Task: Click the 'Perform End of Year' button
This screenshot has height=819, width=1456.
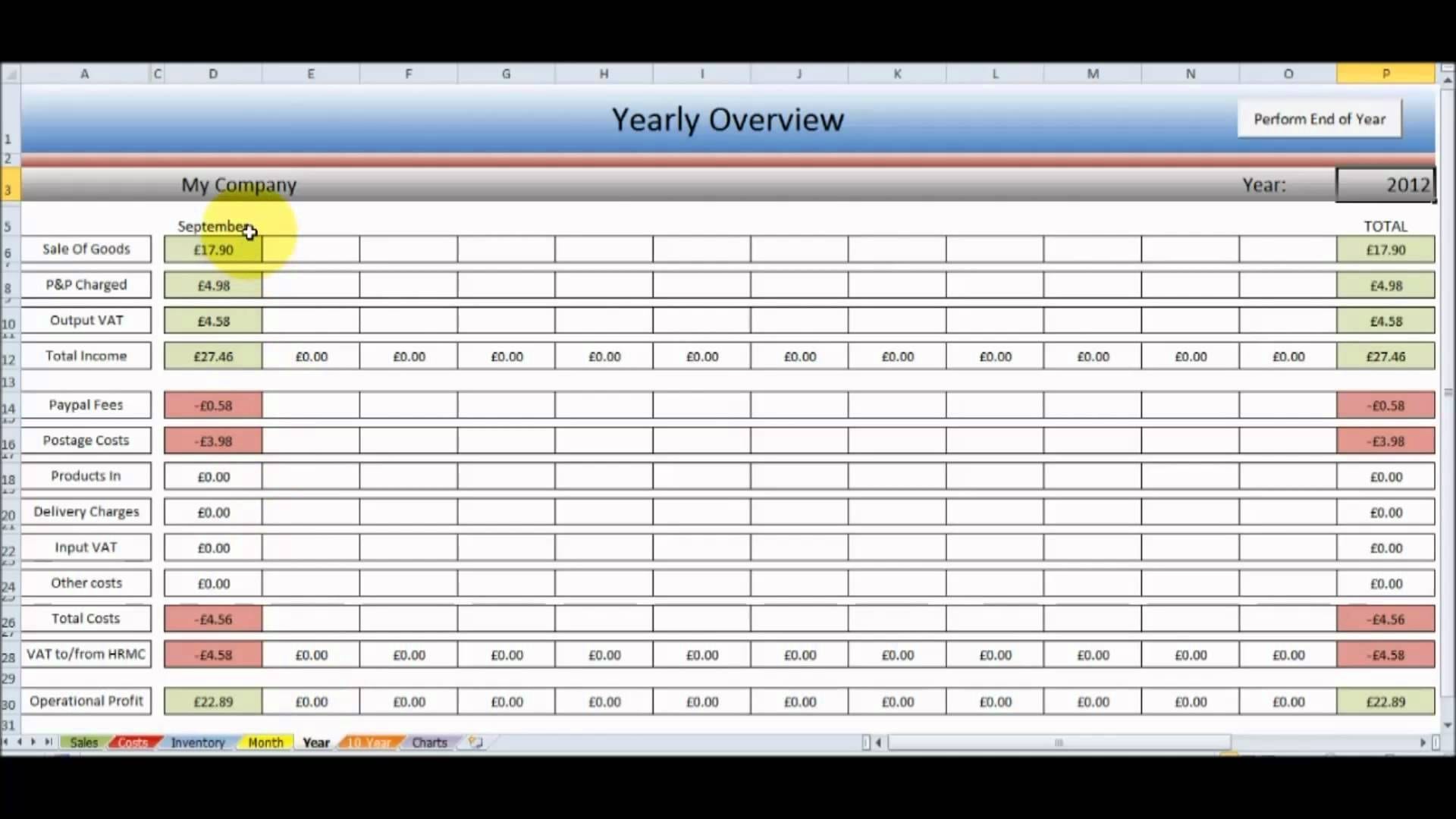Action: (1320, 118)
